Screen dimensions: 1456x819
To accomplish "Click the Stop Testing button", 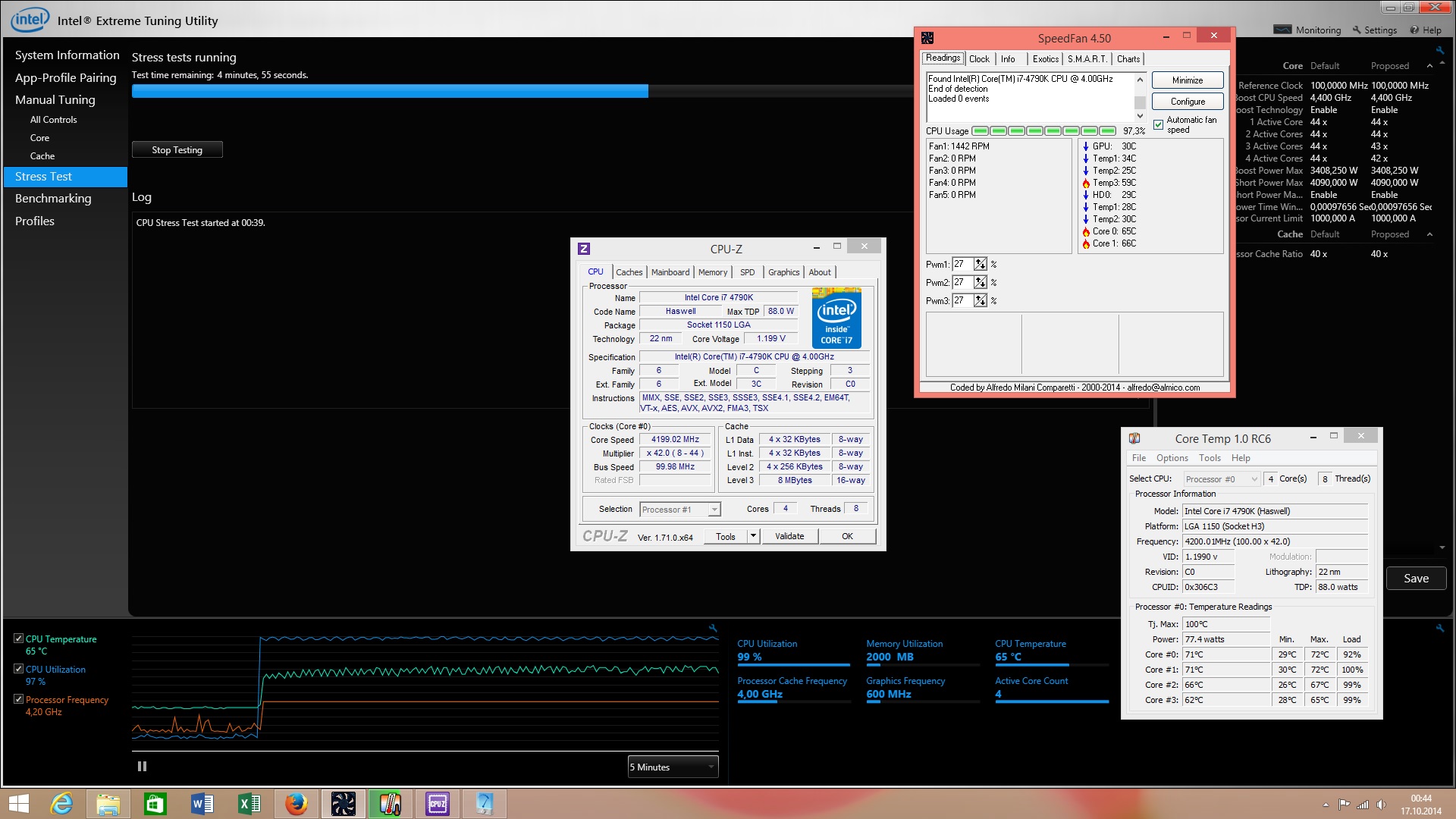I will (177, 150).
